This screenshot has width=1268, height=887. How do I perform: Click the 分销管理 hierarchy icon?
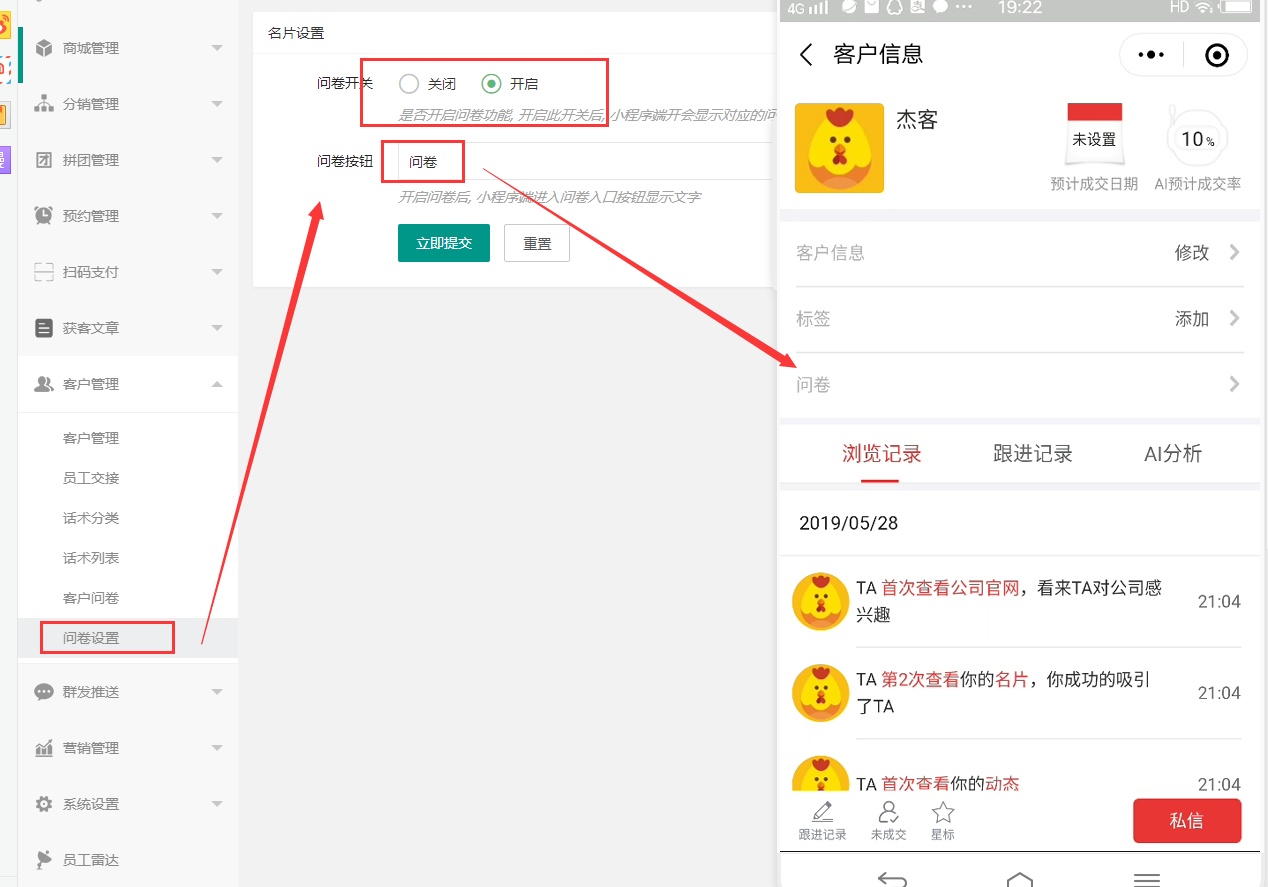(44, 104)
